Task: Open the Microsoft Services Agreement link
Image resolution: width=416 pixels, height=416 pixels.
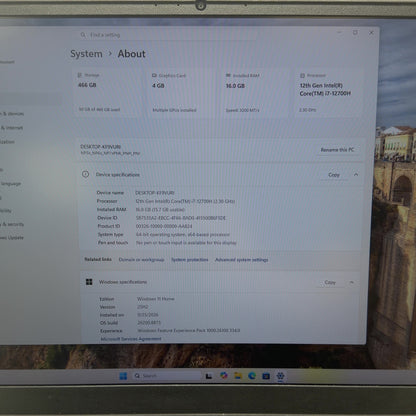Action: (131, 339)
